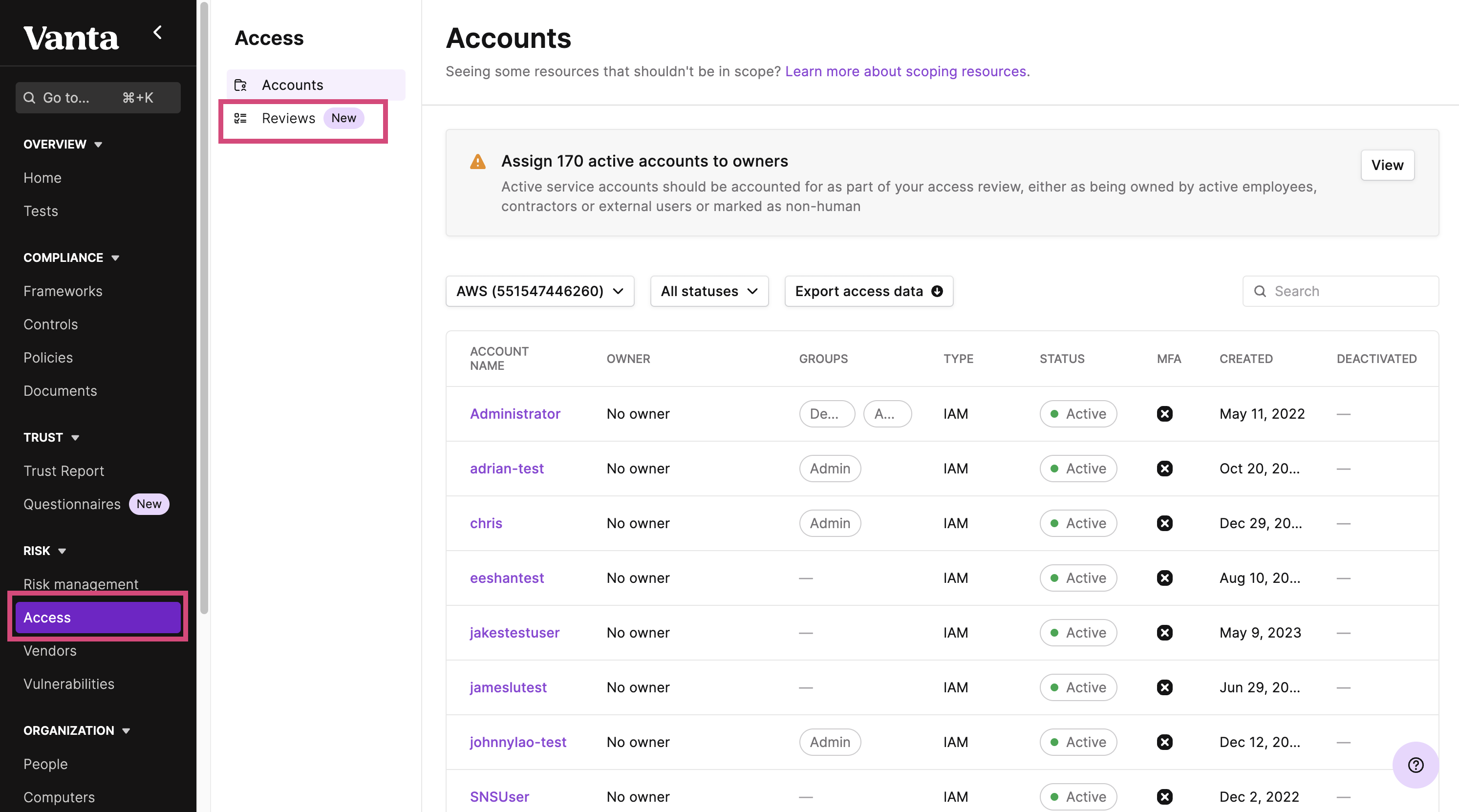1459x812 pixels.
Task: Click the Accounts folder icon in Access menu
Action: [x=241, y=85]
